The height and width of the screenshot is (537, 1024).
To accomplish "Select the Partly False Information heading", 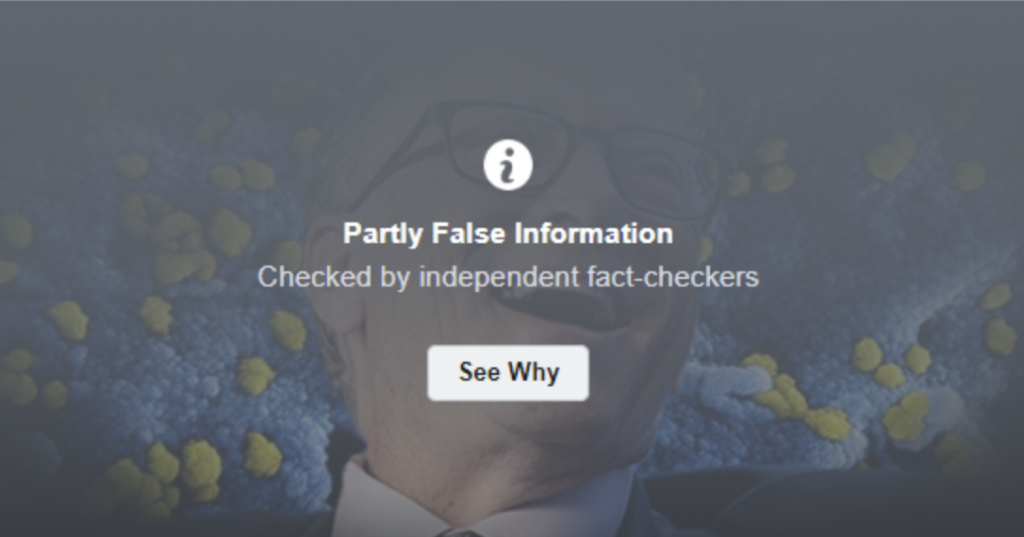I will click(x=508, y=234).
